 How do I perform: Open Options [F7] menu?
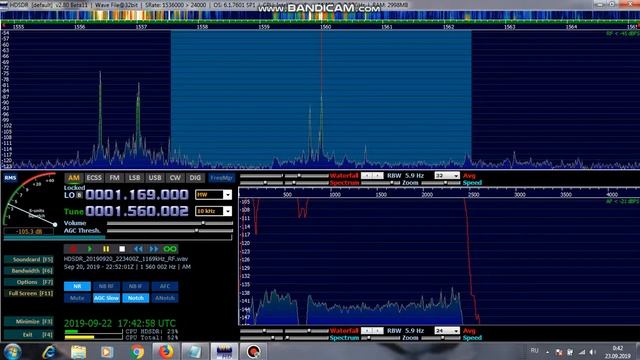pos(29,282)
